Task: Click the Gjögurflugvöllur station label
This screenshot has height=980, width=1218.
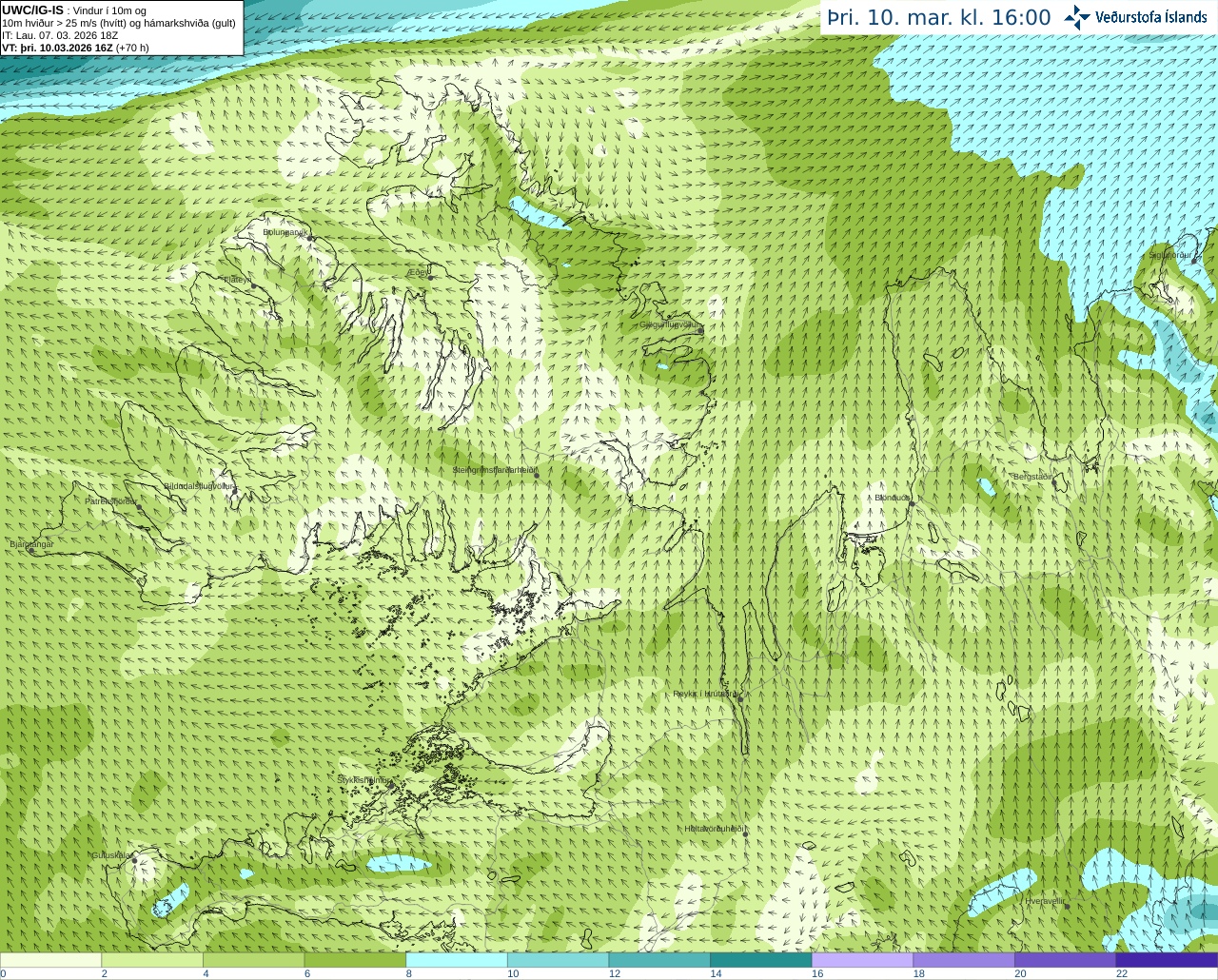Action: (x=671, y=324)
